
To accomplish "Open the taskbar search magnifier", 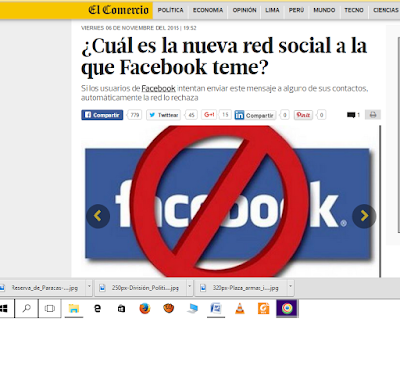I will click(x=26, y=309).
